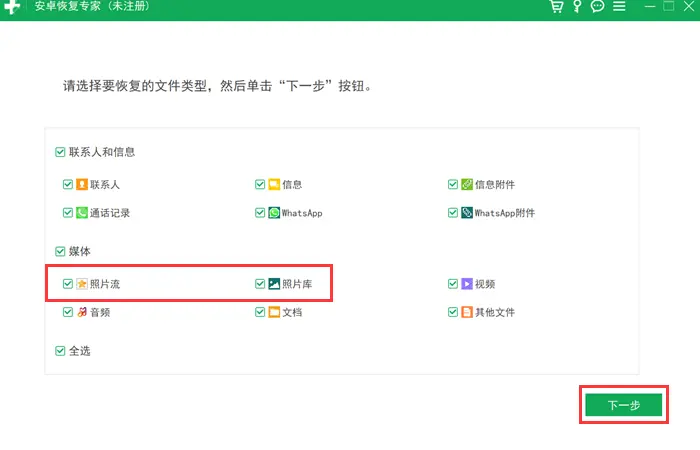This screenshot has width=700, height=450.
Task: Toggle the 全选 select-all checkbox
Action: point(60,351)
